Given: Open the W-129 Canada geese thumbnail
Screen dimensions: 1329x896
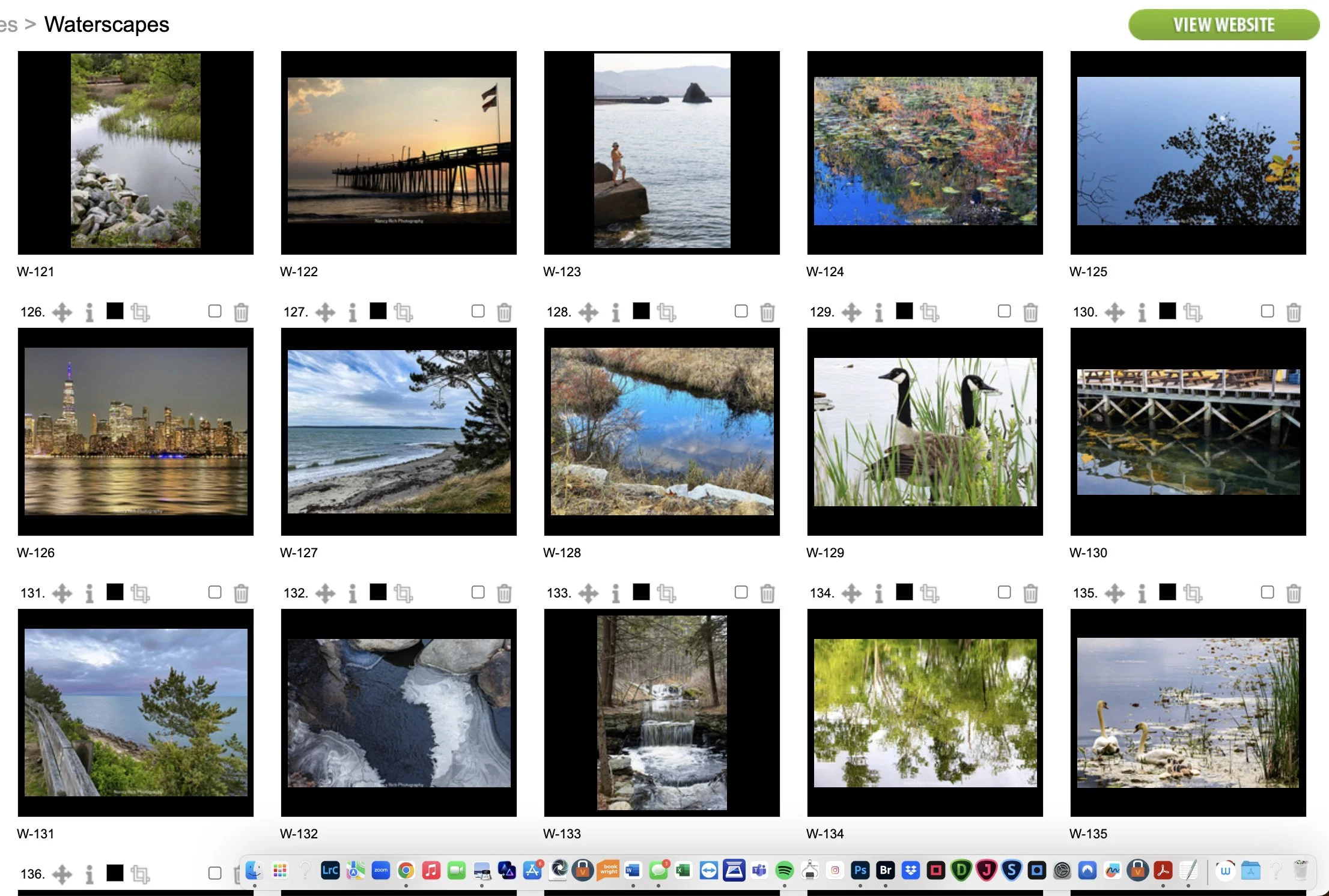Looking at the screenshot, I should point(925,432).
